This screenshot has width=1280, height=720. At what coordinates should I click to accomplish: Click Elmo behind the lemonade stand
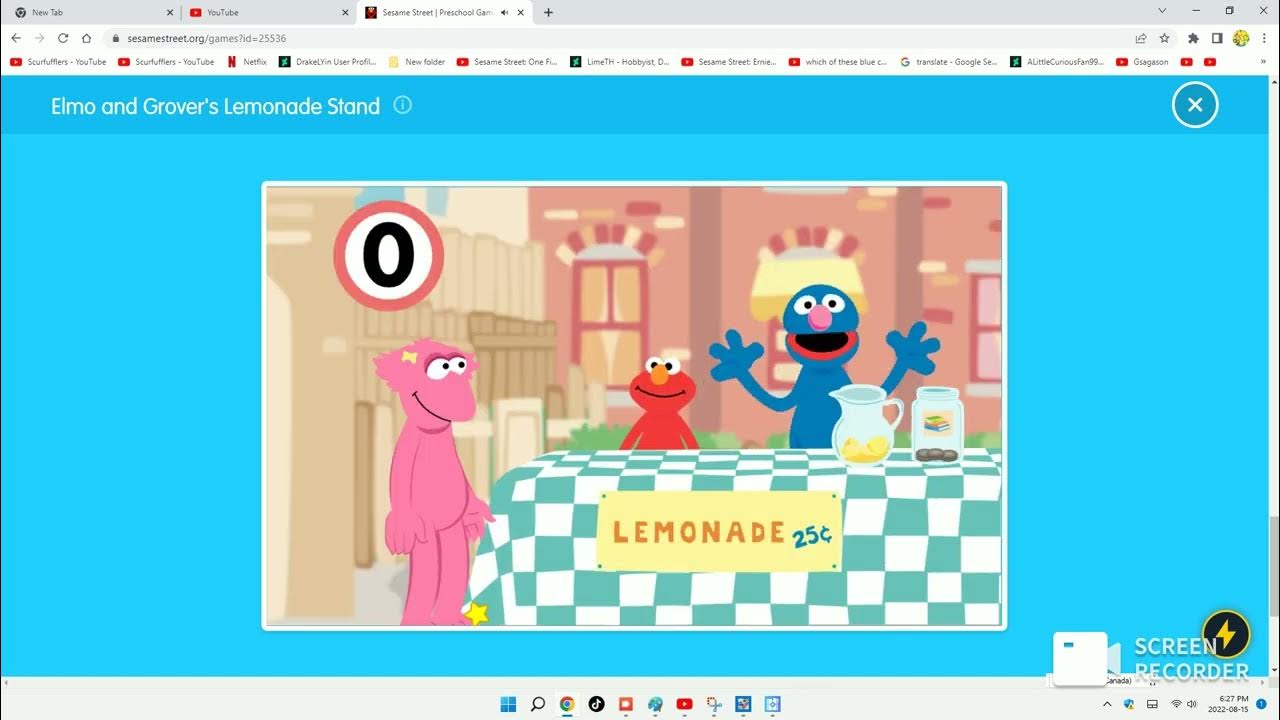tap(659, 403)
